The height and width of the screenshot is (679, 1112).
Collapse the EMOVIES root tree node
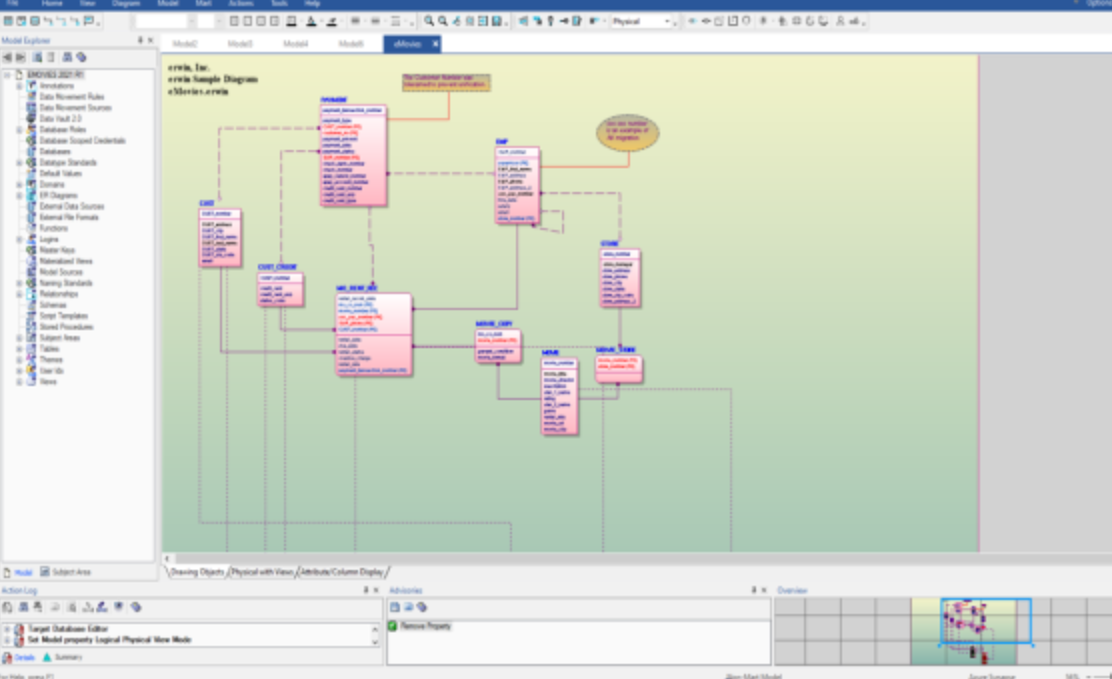(7, 74)
